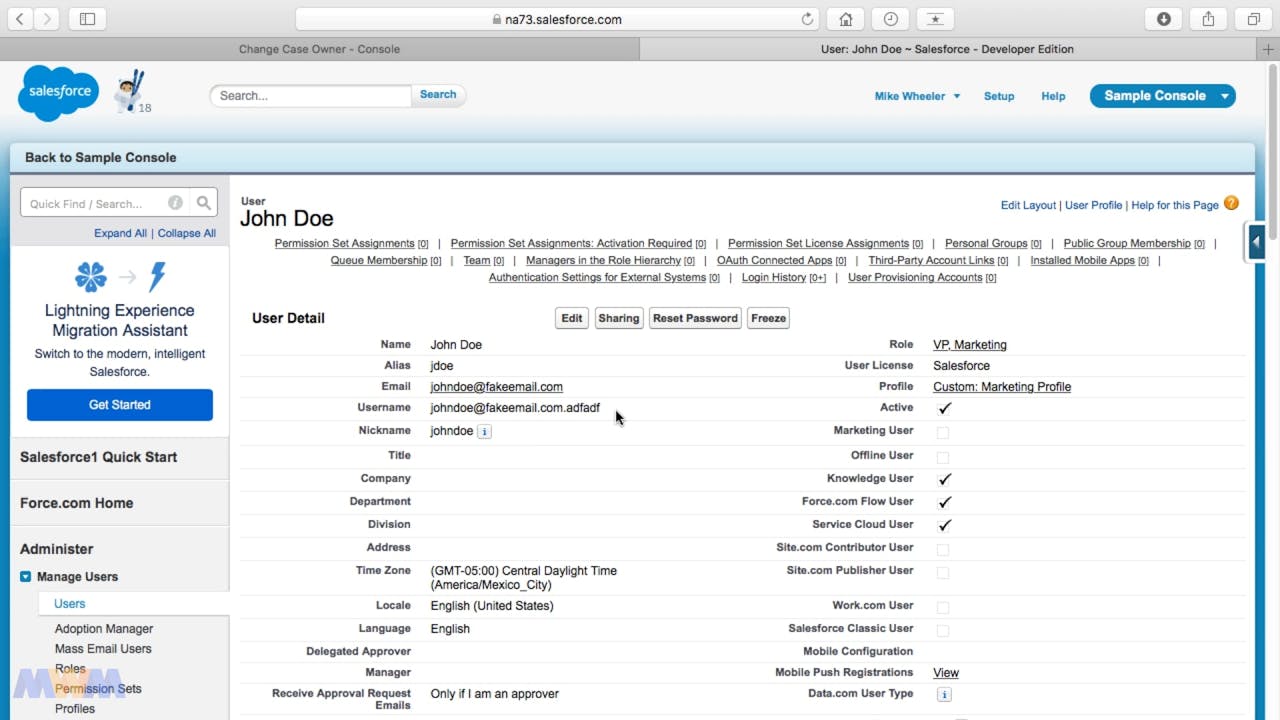Switch to Change Case Owner - Console tab
Image resolution: width=1280 pixels, height=720 pixels.
click(x=319, y=49)
